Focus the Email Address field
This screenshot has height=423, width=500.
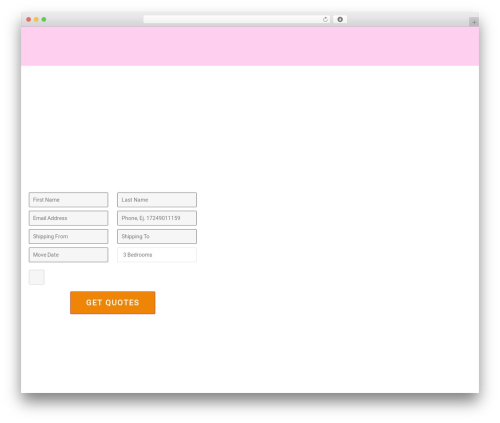pos(68,218)
